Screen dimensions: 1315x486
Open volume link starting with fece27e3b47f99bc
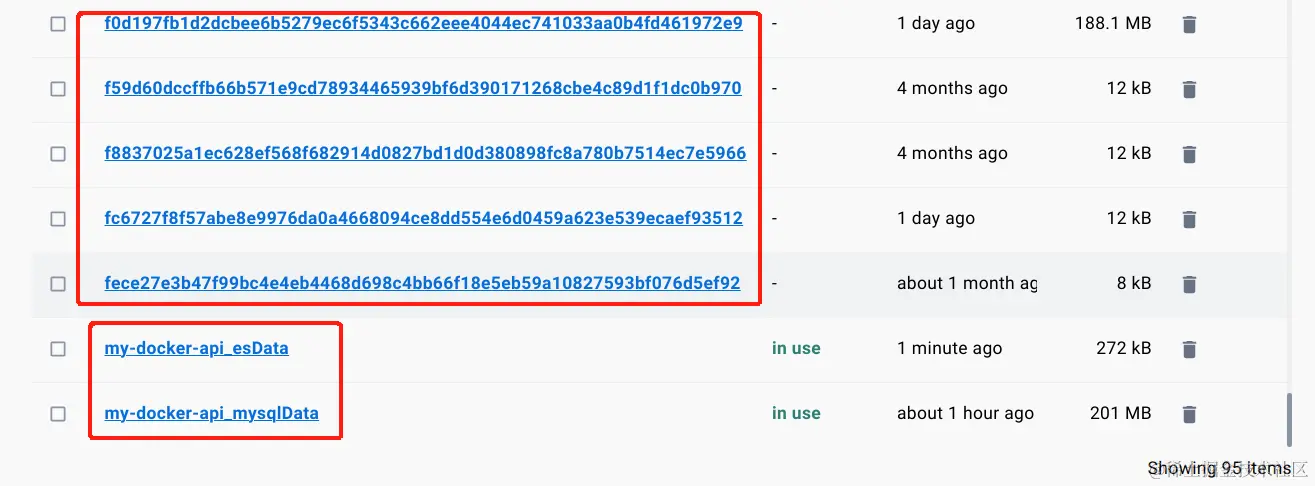click(x=422, y=283)
